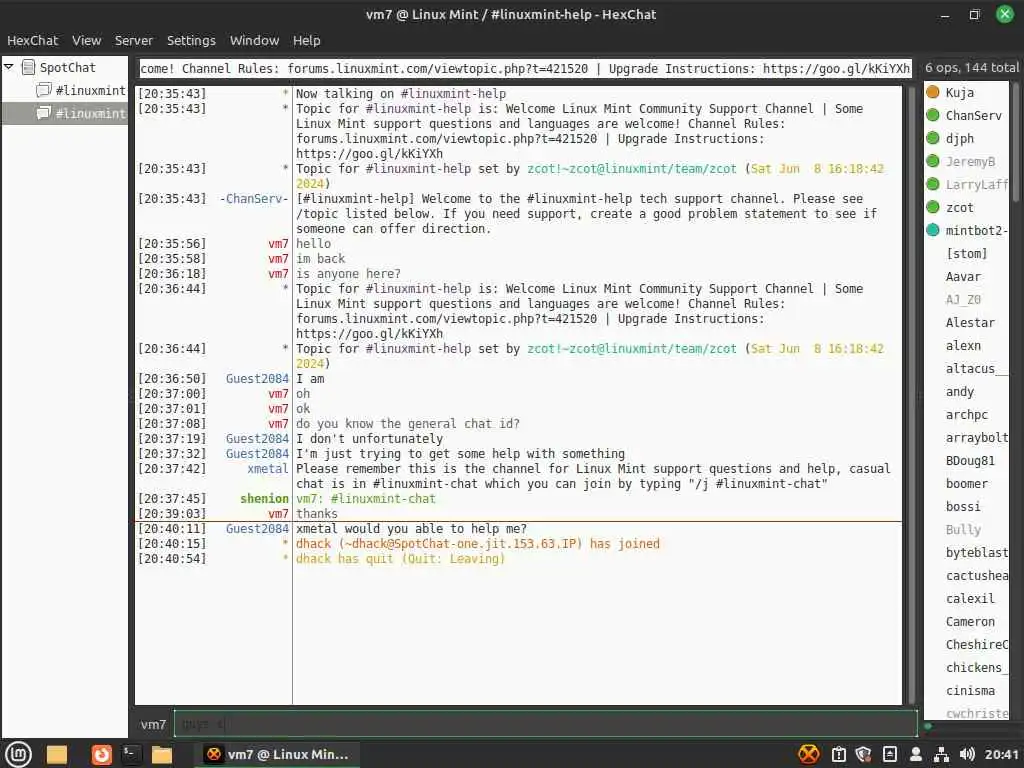1024x768 pixels.
Task: Open the Update Manager shield tray icon
Action: click(x=863, y=754)
